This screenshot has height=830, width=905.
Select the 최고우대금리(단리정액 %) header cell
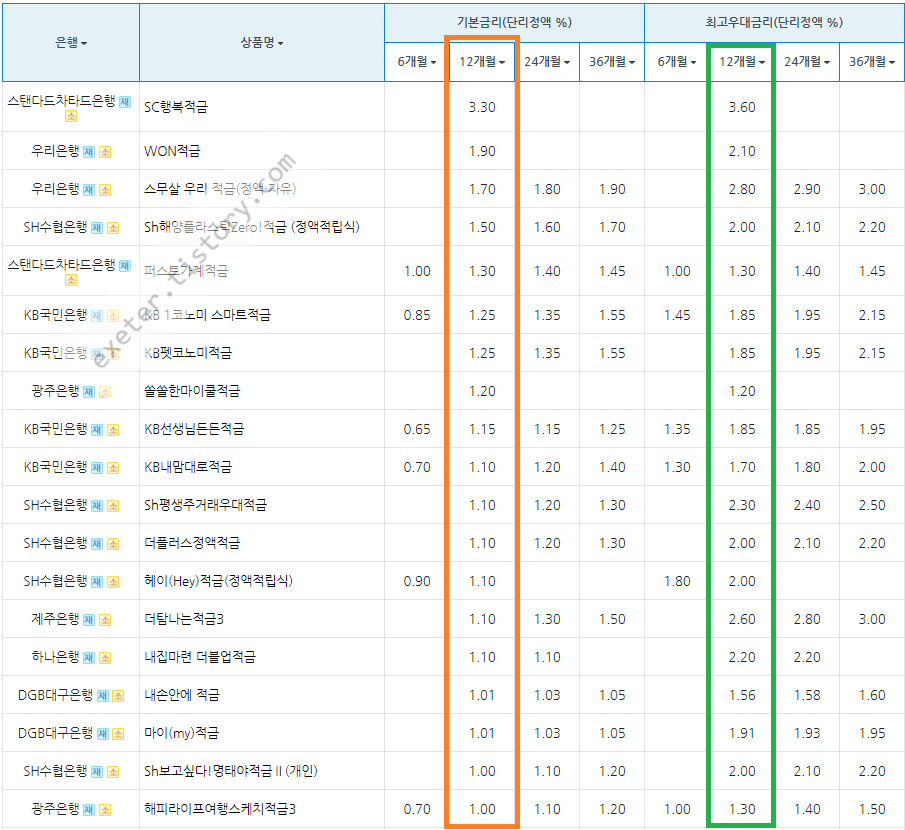[x=774, y=23]
